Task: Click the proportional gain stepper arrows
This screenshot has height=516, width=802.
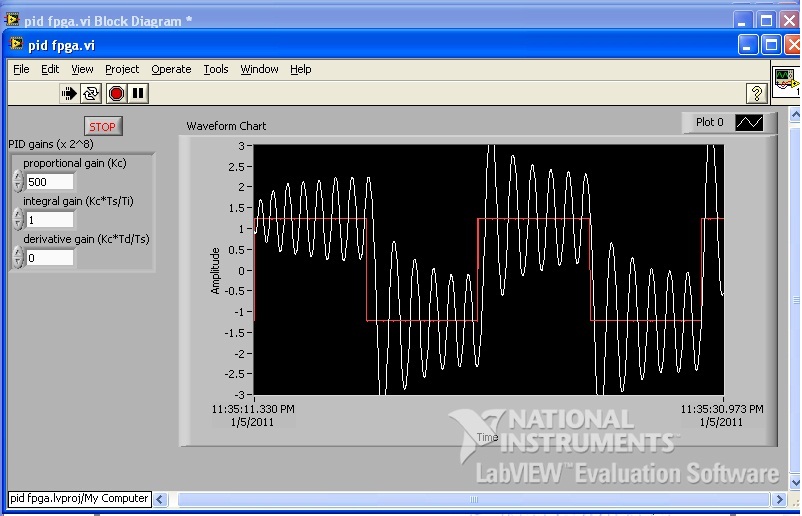Action: coord(18,182)
